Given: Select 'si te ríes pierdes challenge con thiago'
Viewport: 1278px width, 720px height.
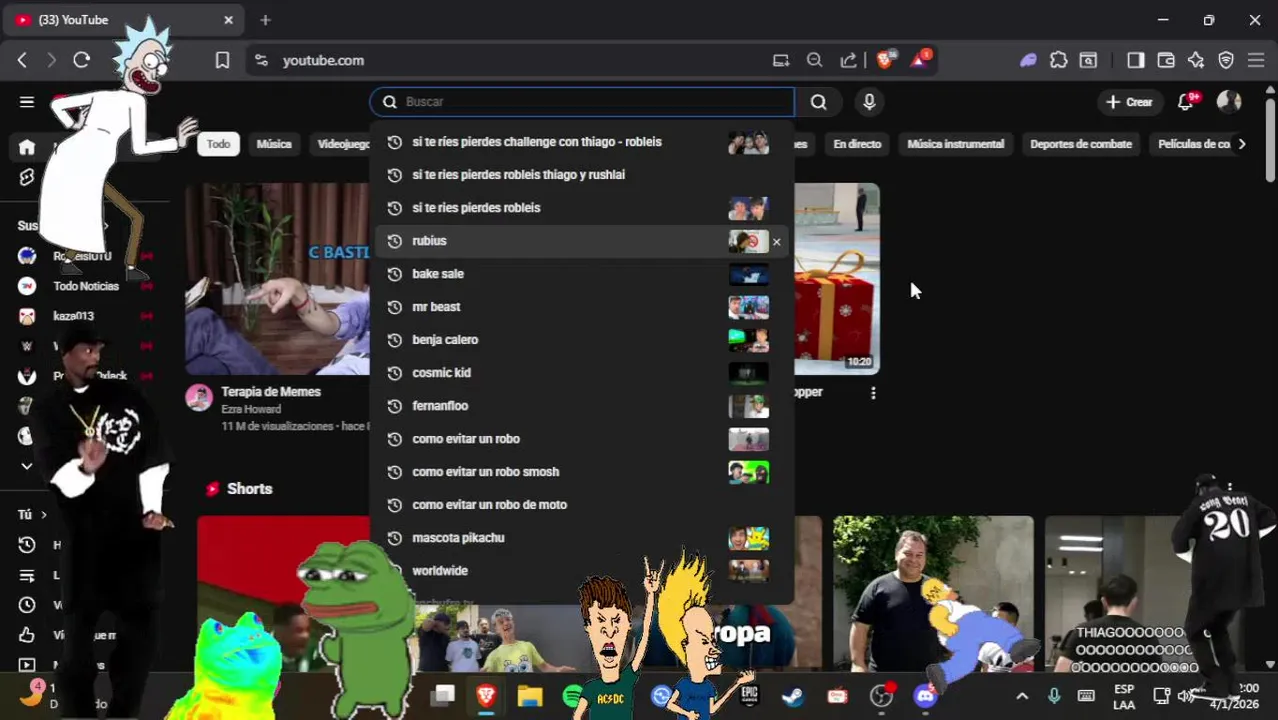Looking at the screenshot, I should click(583, 142).
